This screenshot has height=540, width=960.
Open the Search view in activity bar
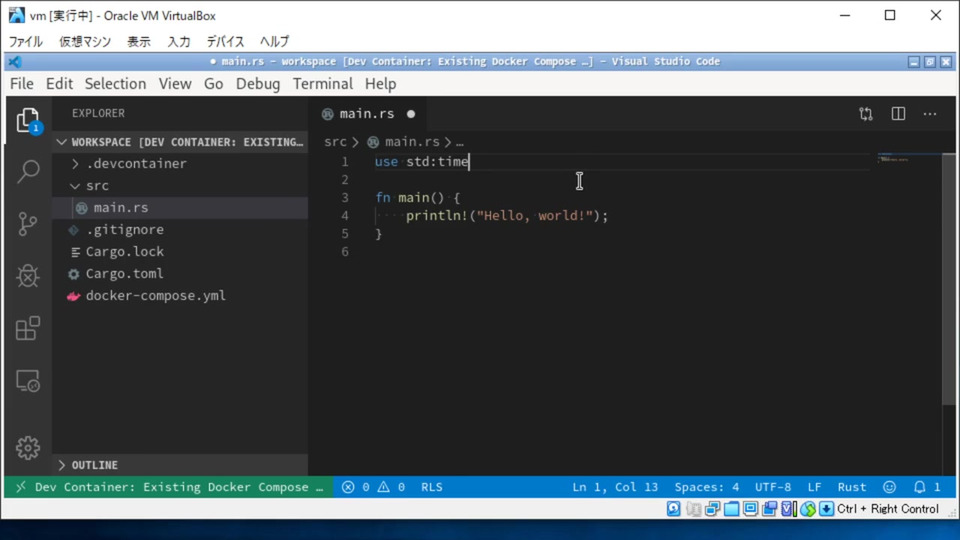click(28, 171)
